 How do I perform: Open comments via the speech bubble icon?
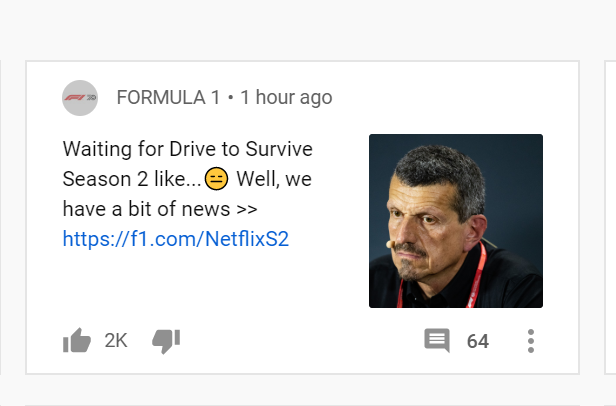437,341
